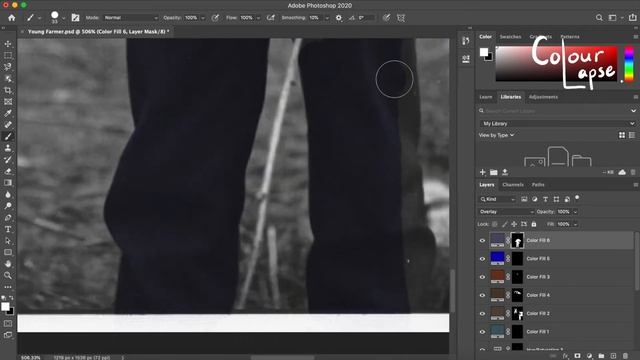640x360 pixels.
Task: Filter layers by type layers
Action: 545,199
